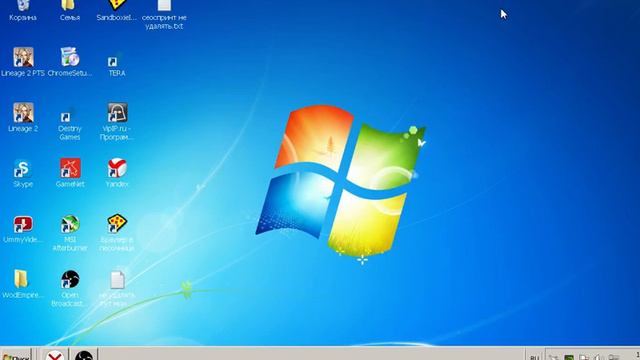Select the sandboxed browser shortcut beside MSI Afterburner
Screen dimensions: 640x360
click(117, 233)
